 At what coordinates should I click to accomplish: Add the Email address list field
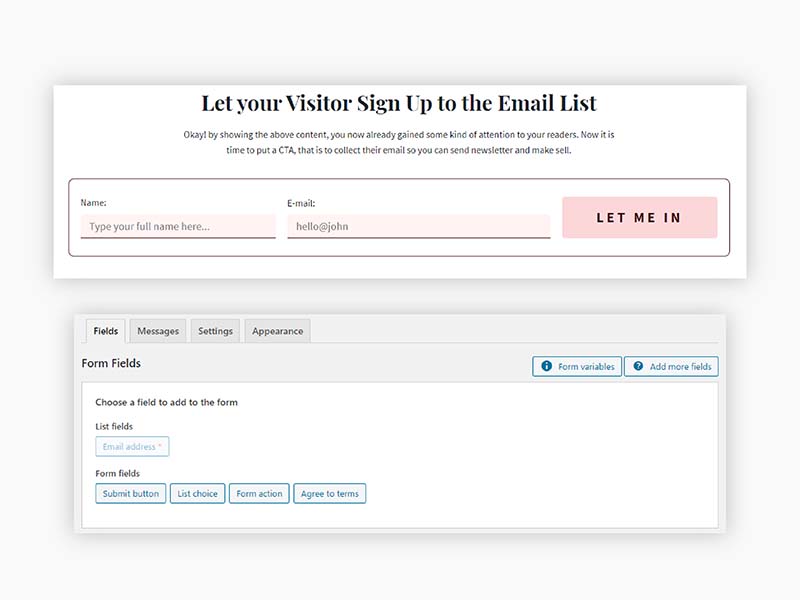pyautogui.click(x=132, y=446)
